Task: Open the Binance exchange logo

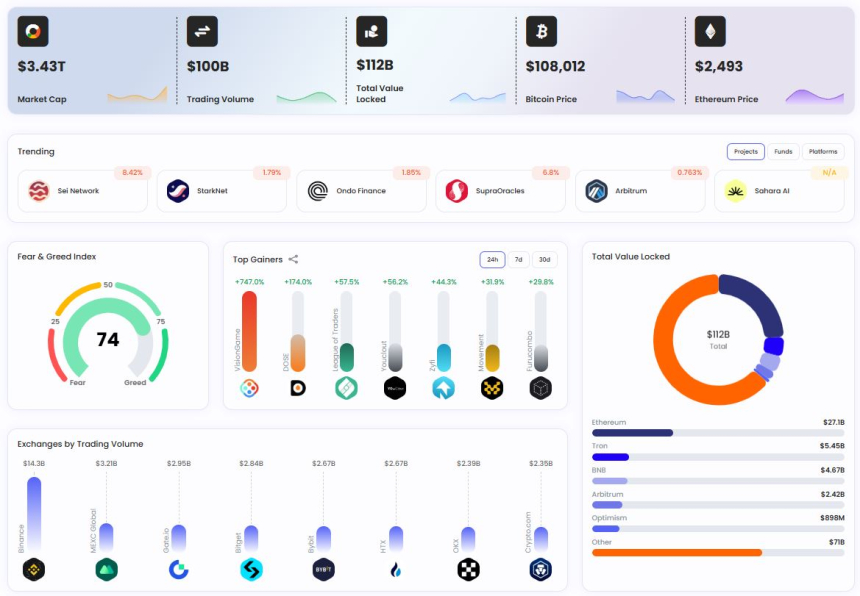Action: coord(34,570)
